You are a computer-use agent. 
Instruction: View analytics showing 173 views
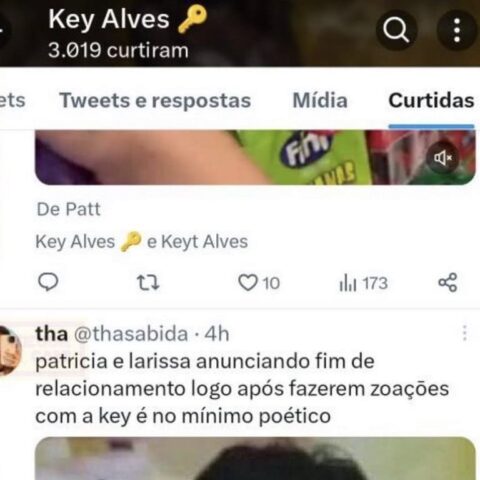[364, 283]
